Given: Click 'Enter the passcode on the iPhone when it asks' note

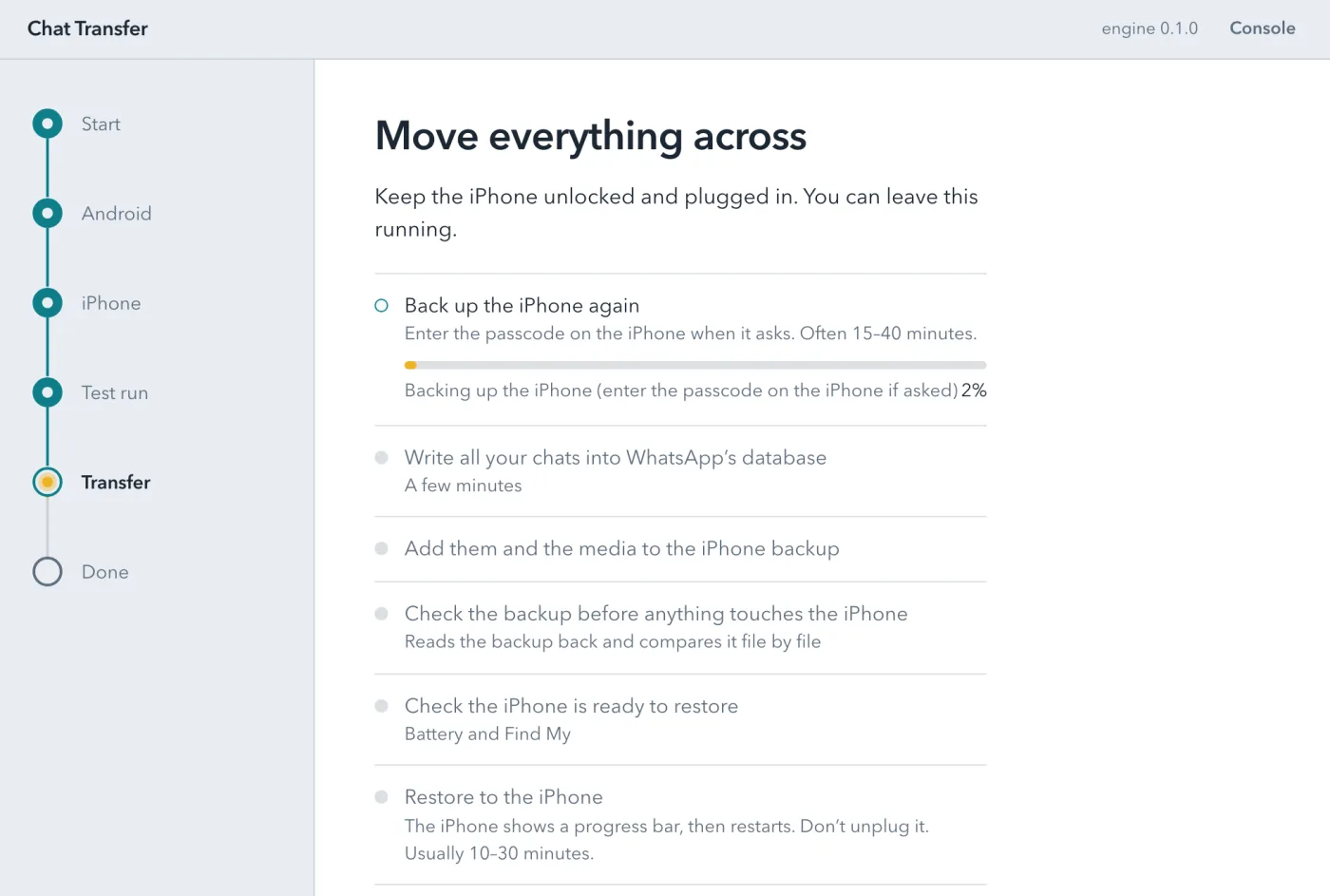Looking at the screenshot, I should click(x=691, y=334).
